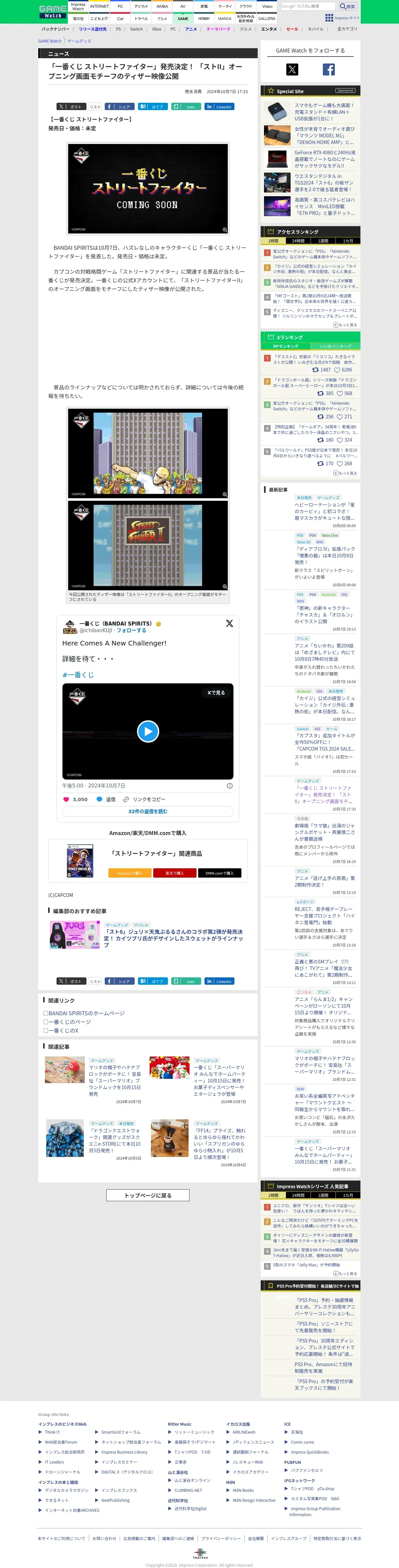Select the 24時間 tab in アクセスランキング

click(x=298, y=241)
